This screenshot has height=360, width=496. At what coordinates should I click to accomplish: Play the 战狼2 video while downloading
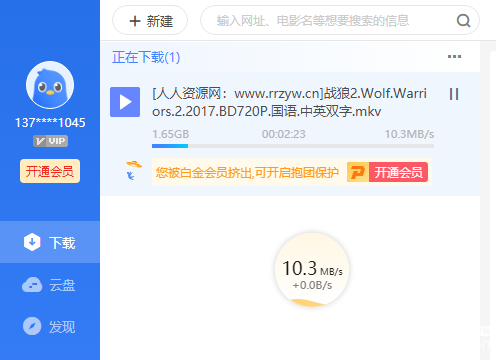click(125, 102)
